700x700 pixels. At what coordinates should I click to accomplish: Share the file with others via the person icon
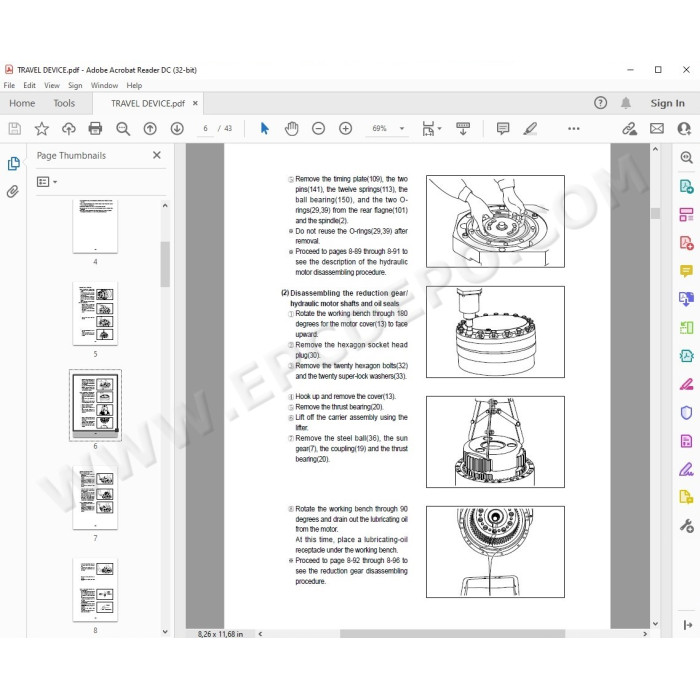(684, 129)
